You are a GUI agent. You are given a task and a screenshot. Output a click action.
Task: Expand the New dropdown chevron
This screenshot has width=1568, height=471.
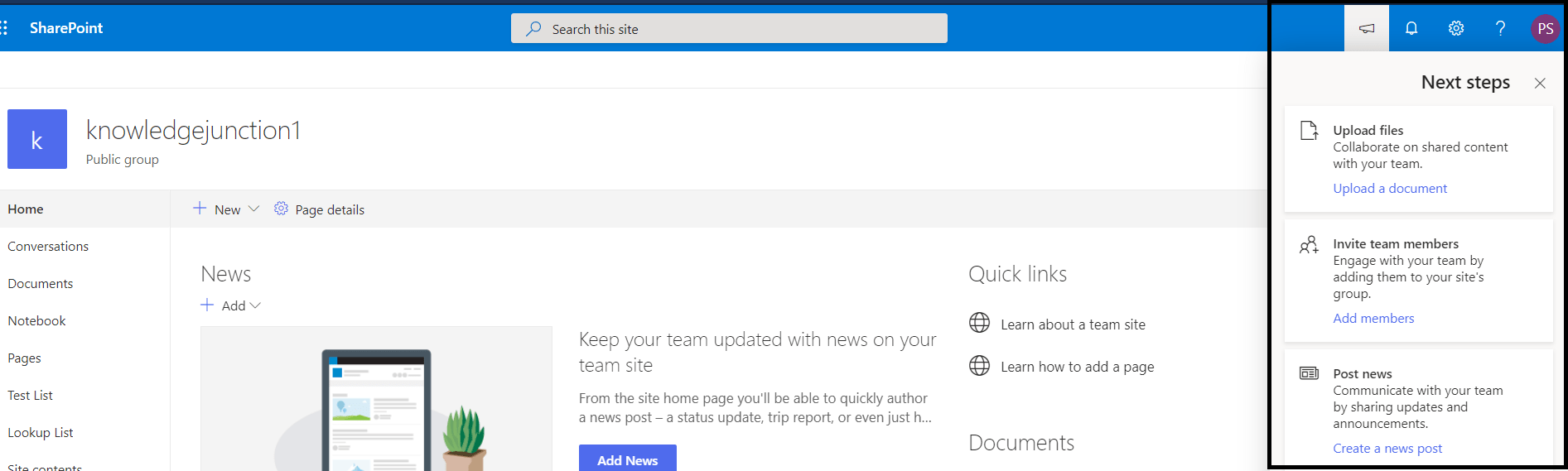click(254, 209)
